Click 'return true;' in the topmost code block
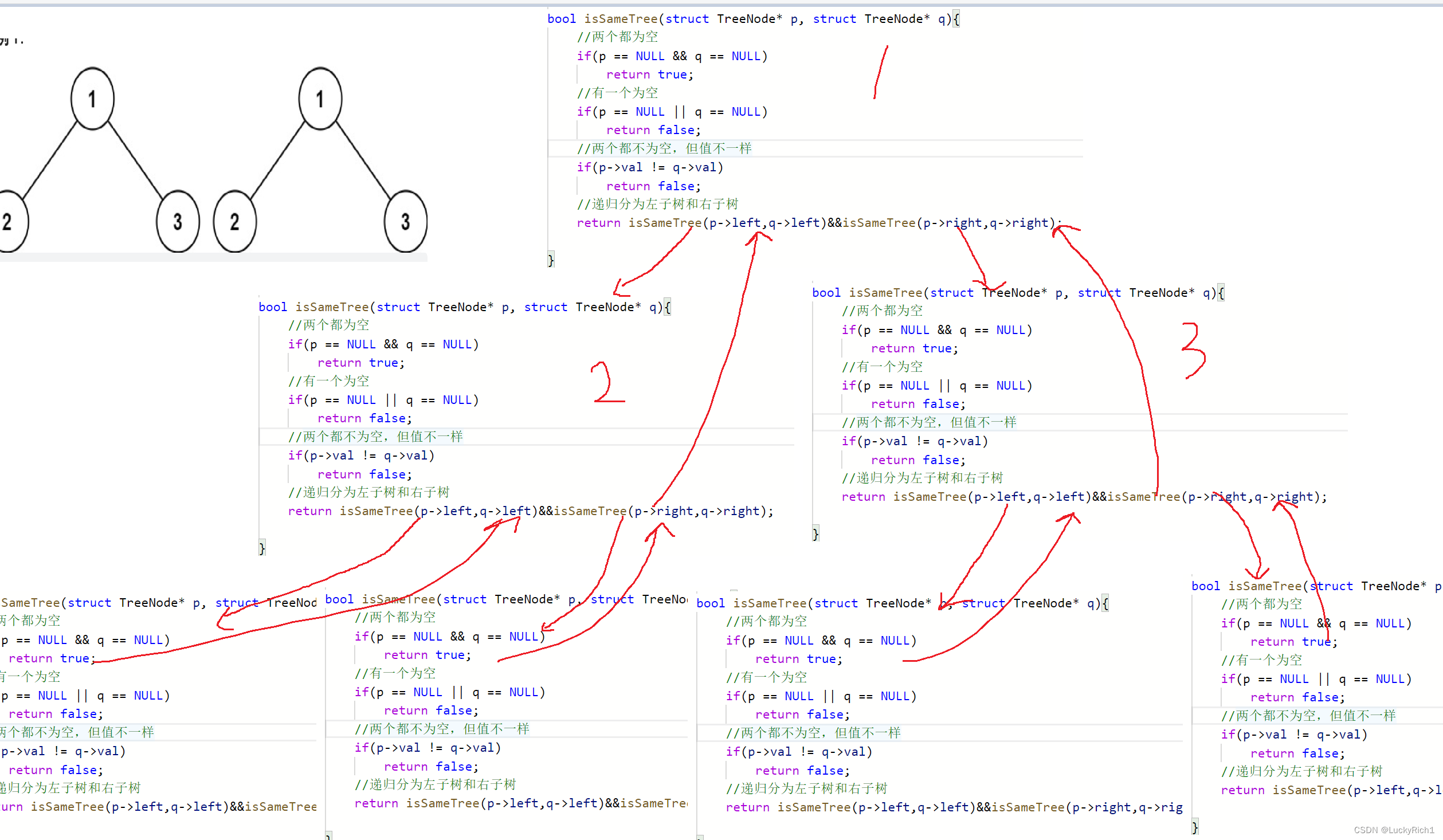 (x=650, y=74)
